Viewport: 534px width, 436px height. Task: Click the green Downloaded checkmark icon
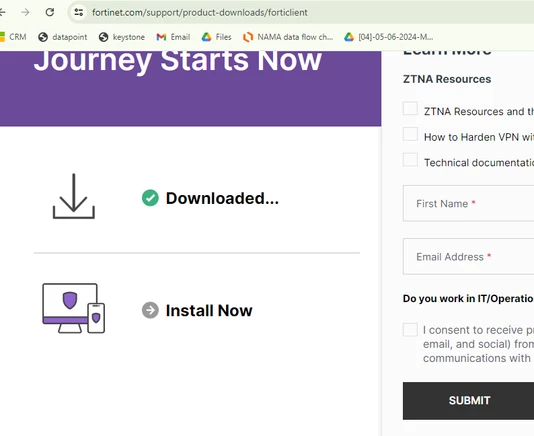[x=150, y=198]
